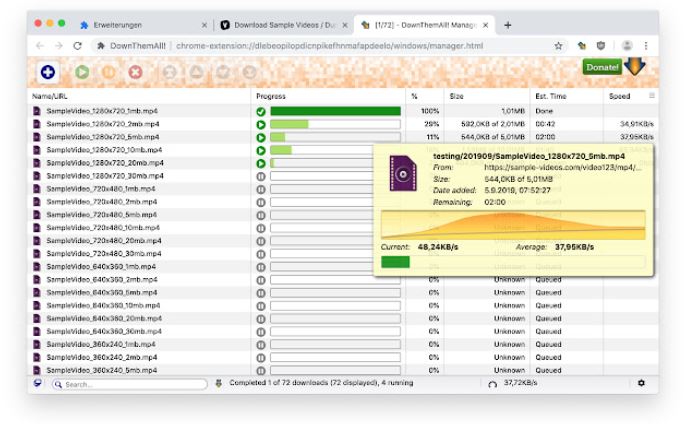The width and height of the screenshot is (684, 424).
Task: Click the green progress bar in the tooltip
Action: pyautogui.click(x=395, y=262)
